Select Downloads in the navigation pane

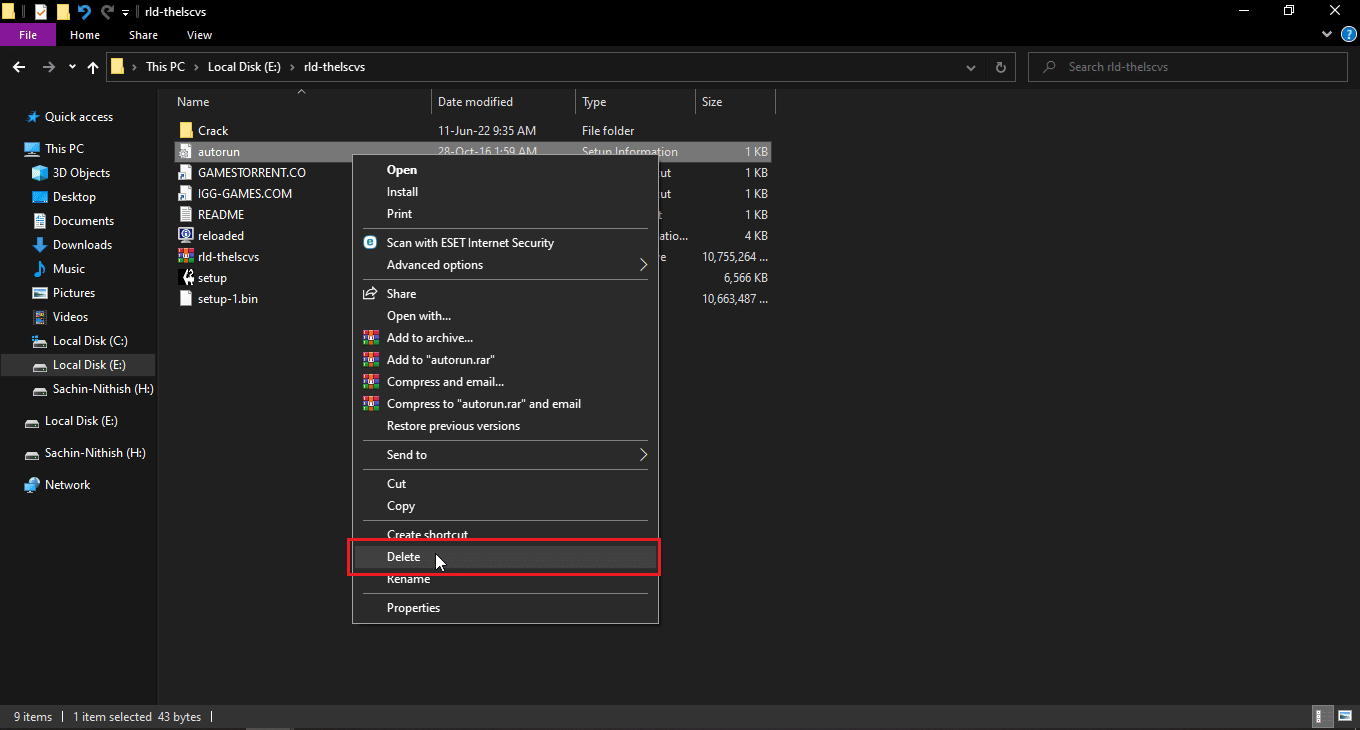tap(82, 245)
